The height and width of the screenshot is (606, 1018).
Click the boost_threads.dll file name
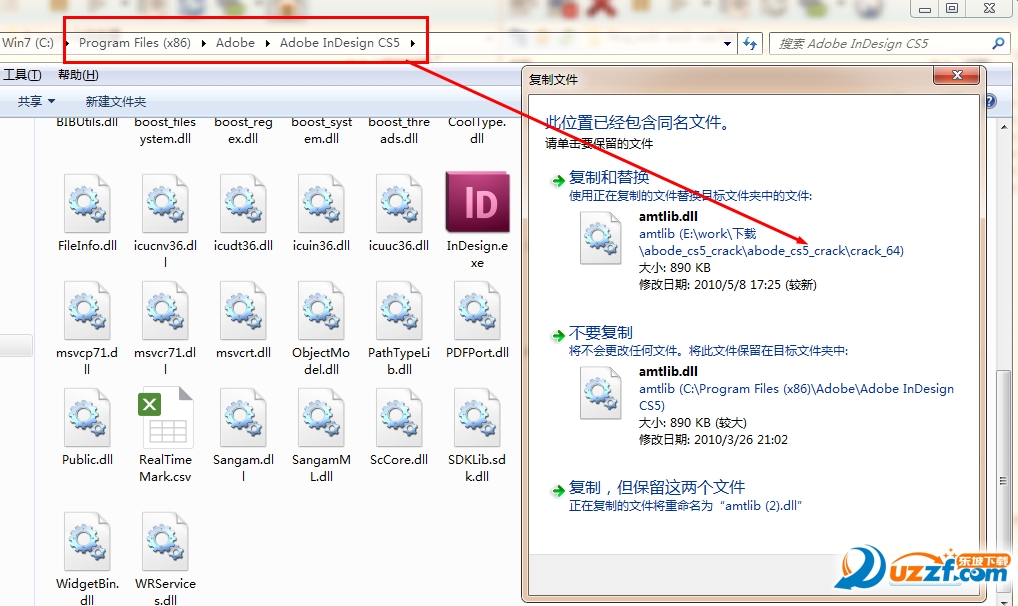[399, 130]
